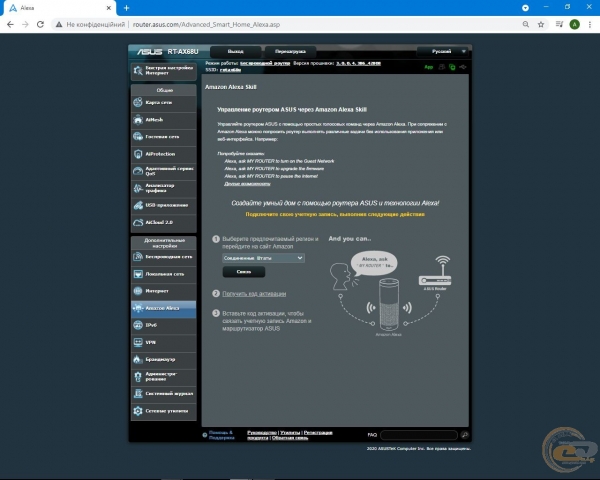Open Гостевая сеть guest network
This screenshot has height=480, width=600.
[164, 137]
